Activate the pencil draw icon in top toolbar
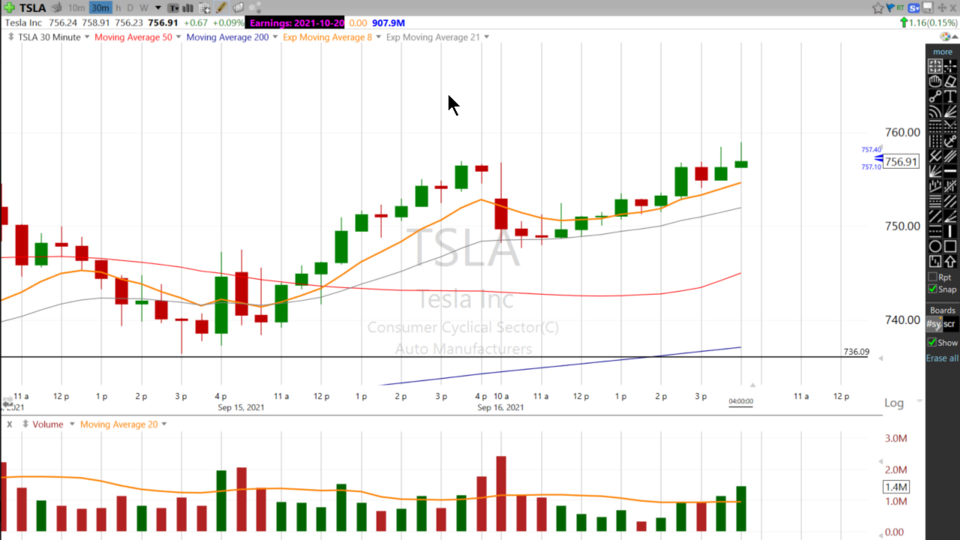 click(x=221, y=8)
